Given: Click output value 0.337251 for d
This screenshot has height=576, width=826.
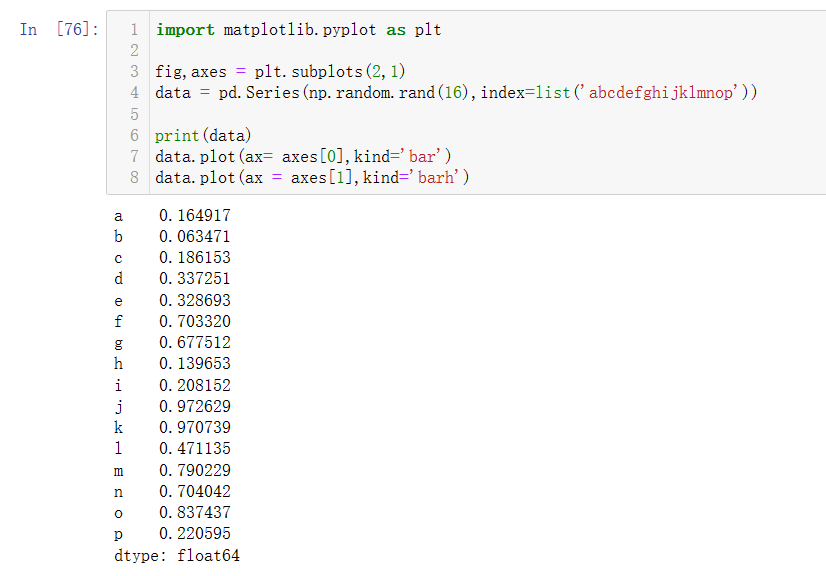Looking at the screenshot, I should click(x=195, y=279).
